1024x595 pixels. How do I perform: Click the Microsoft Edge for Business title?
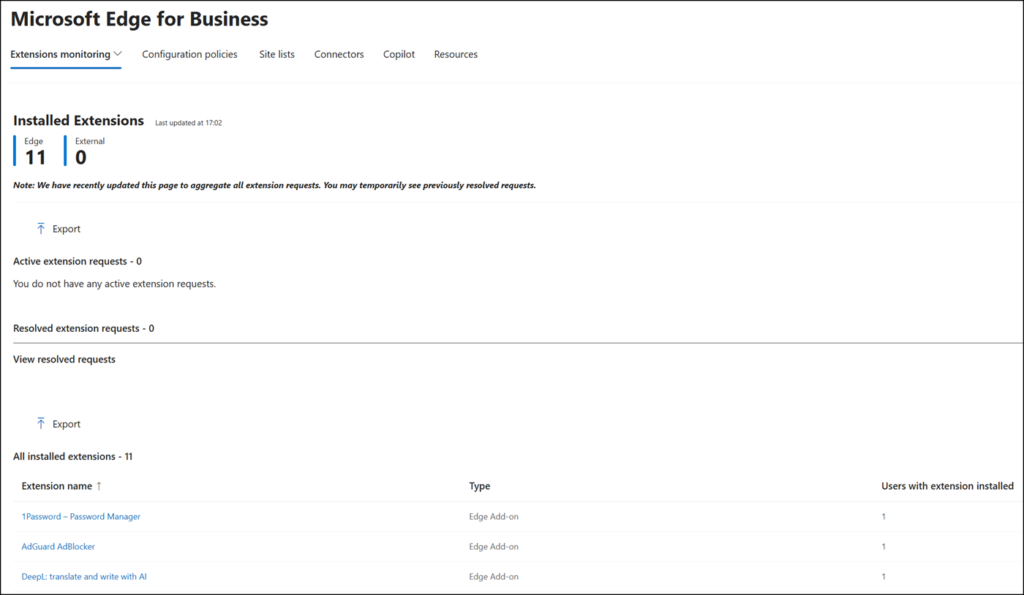139,19
